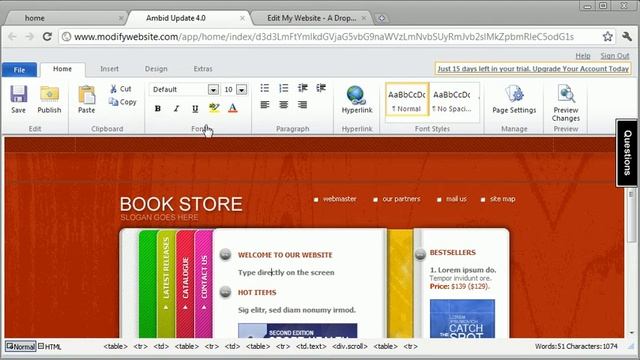The image size is (640, 360).
Task: Switch to the Home ribbon tab
Action: [62, 69]
